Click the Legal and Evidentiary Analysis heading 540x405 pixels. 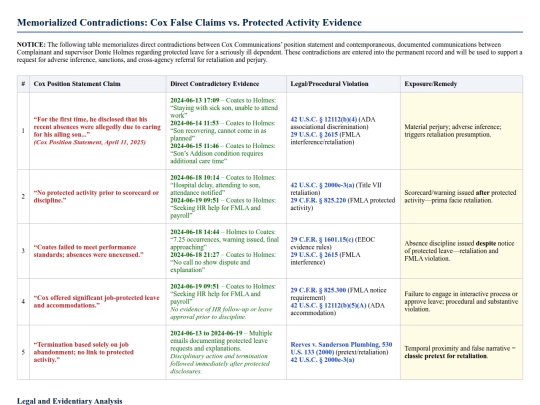(70, 401)
